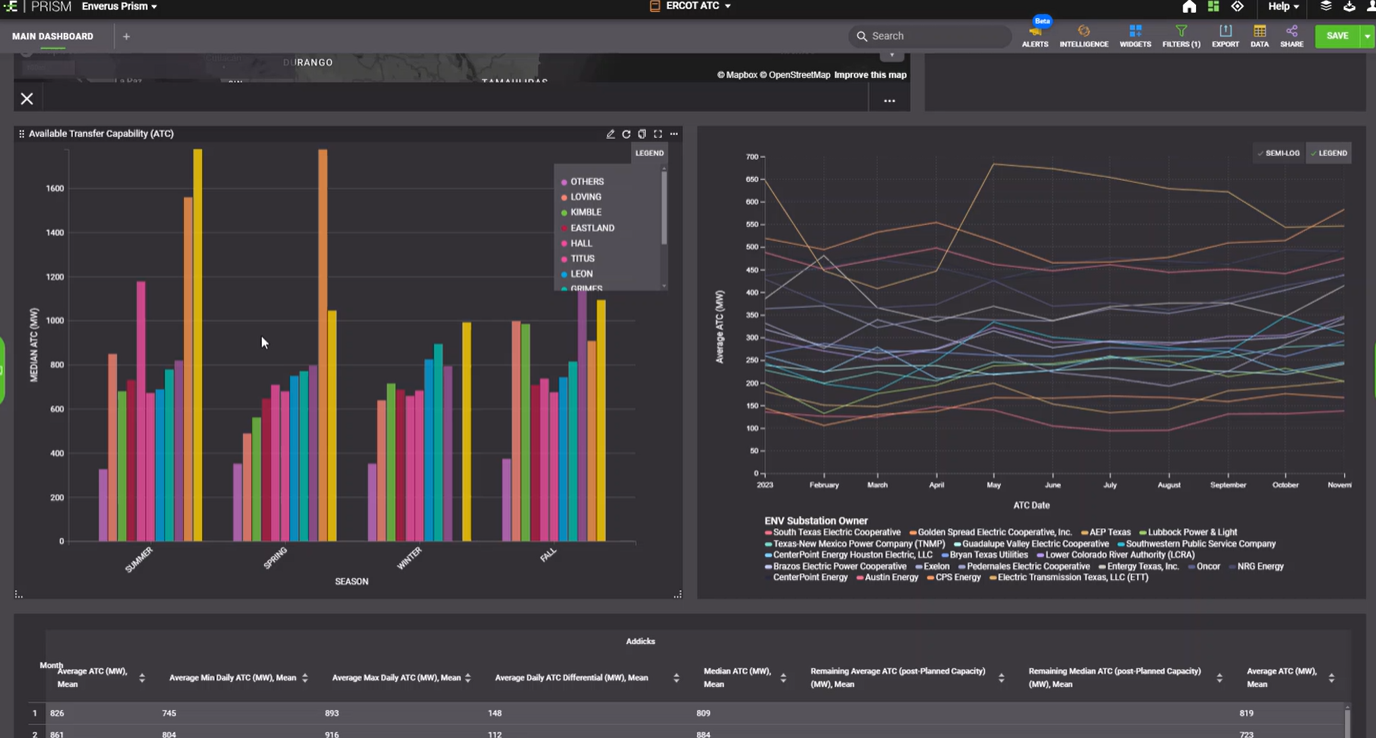Refresh the Available Transfer Capability chart
The image size is (1376, 738).
coord(626,134)
